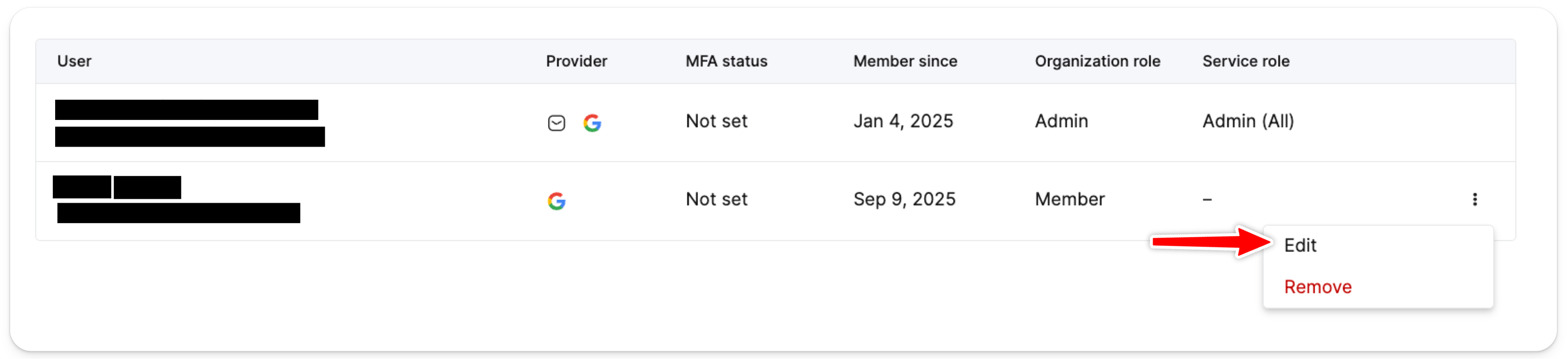Click the MFA status column header

pos(726,61)
